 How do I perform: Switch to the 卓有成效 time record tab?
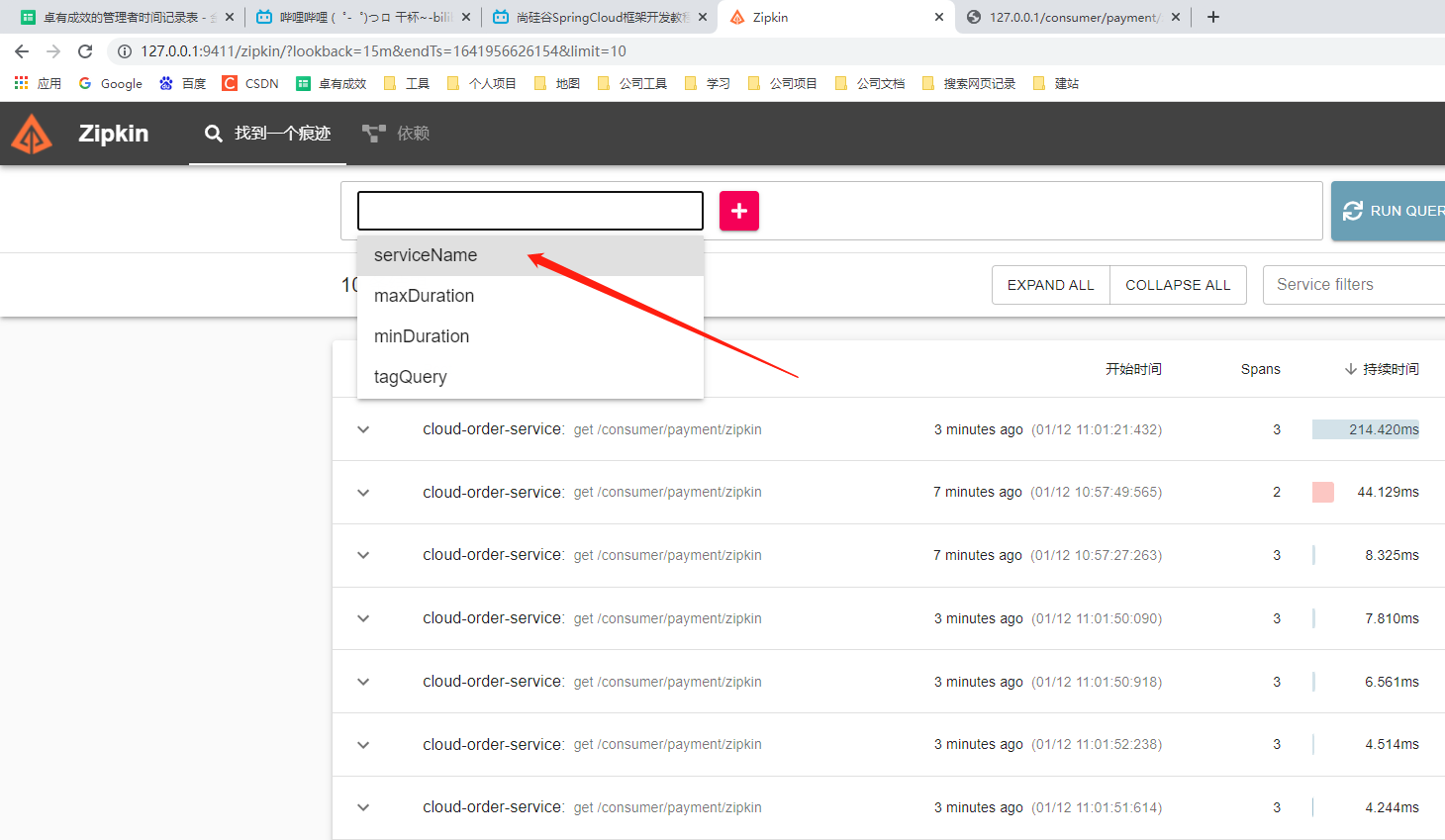point(127,17)
